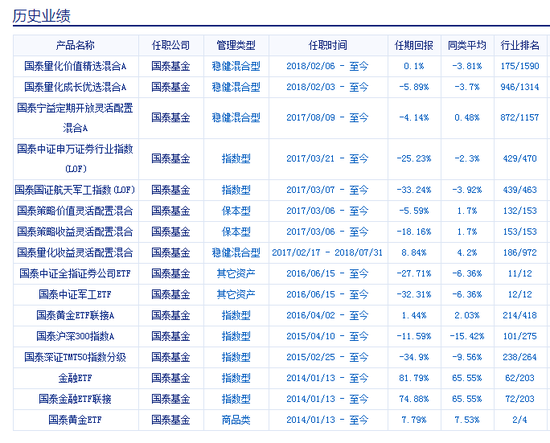
Task: Click tenure return 74.88% cell
Action: 414,399
